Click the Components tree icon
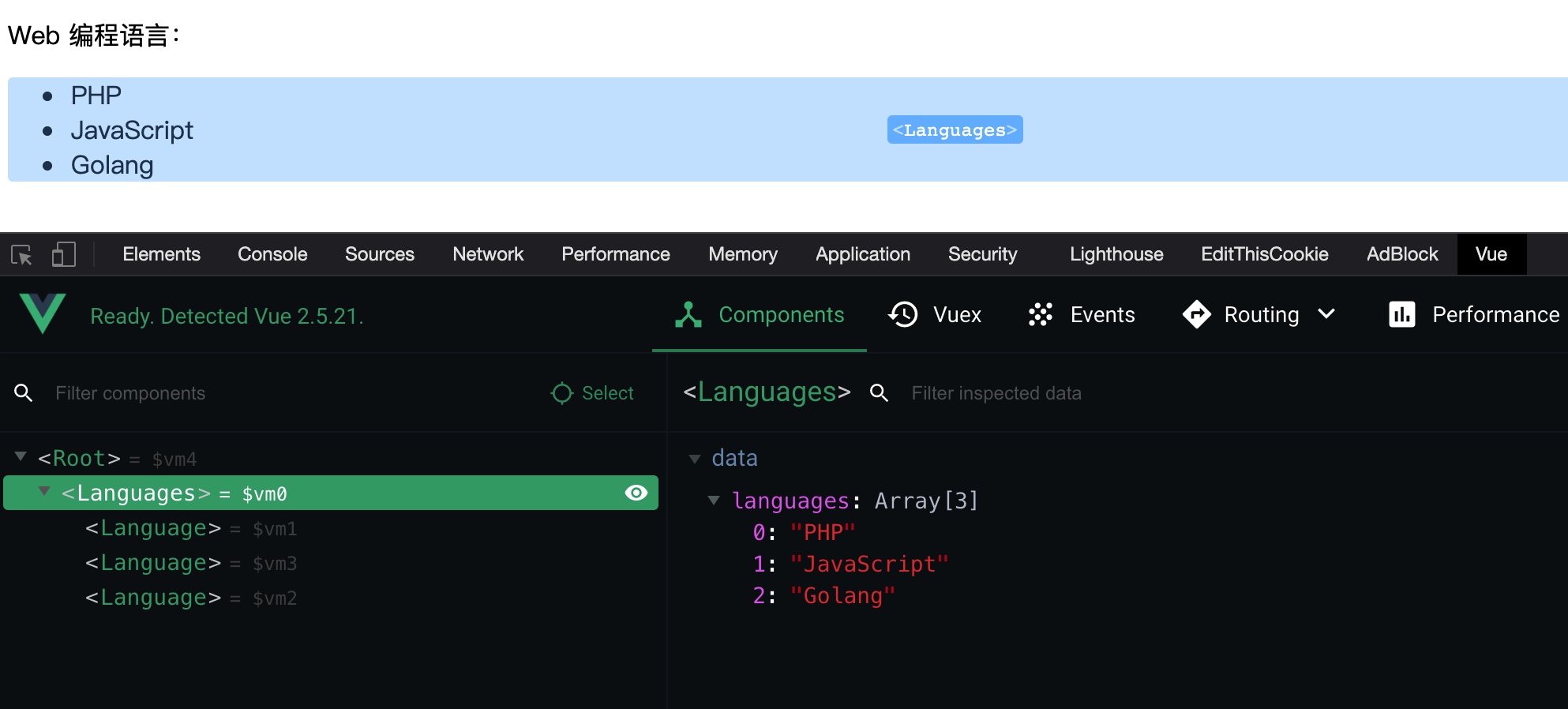The width and height of the screenshot is (1568, 709). point(688,314)
